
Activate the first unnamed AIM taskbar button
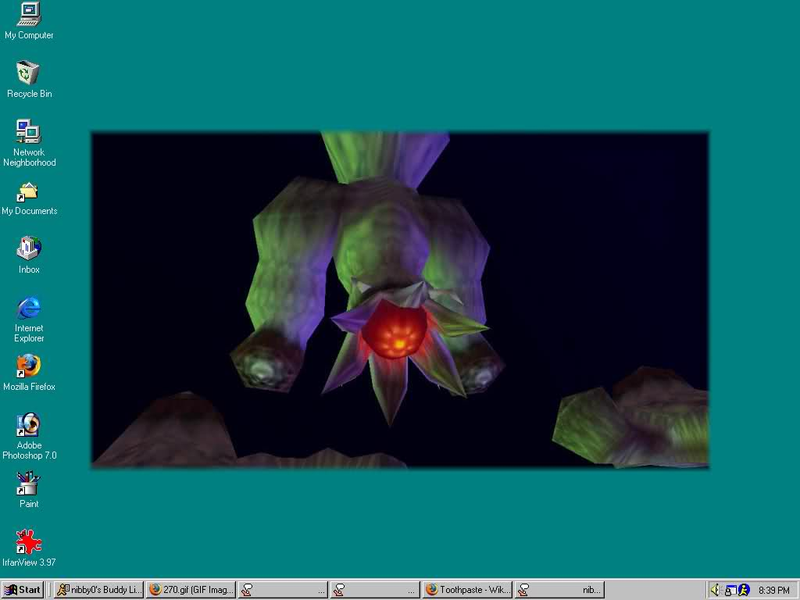pyautogui.click(x=283, y=590)
